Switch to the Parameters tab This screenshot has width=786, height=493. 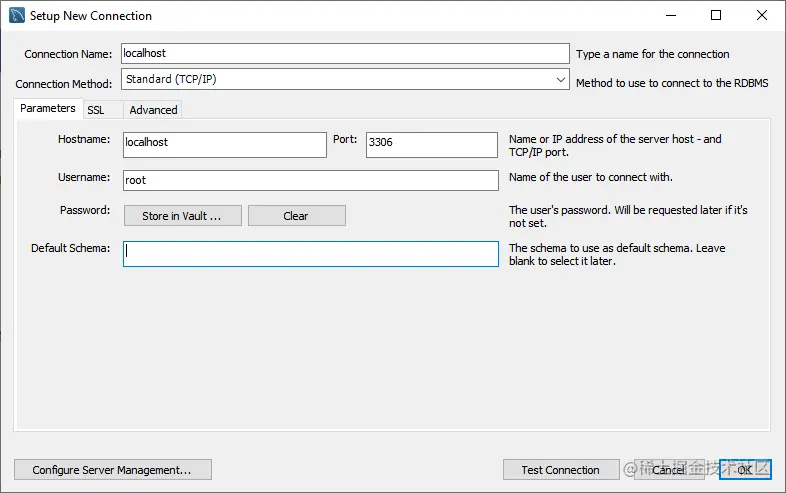[48, 108]
